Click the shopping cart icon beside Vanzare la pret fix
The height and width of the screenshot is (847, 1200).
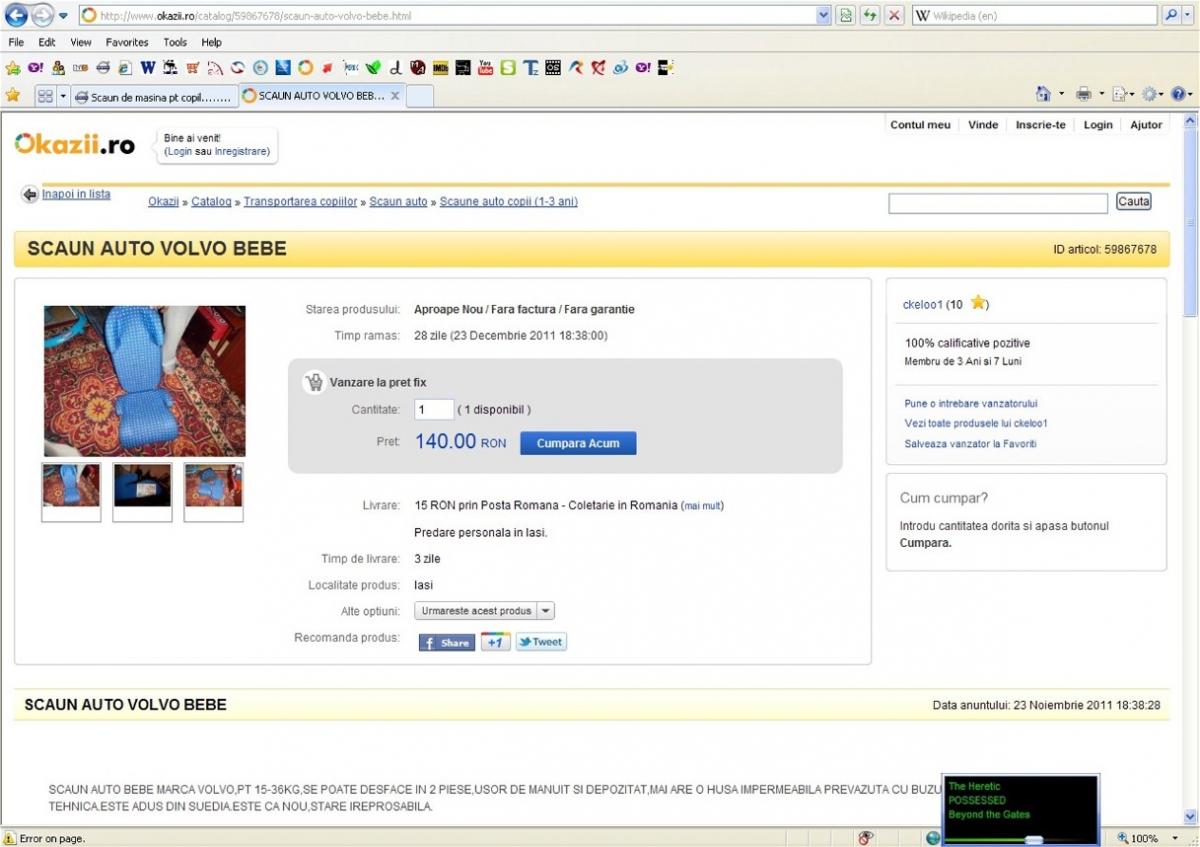coord(314,382)
